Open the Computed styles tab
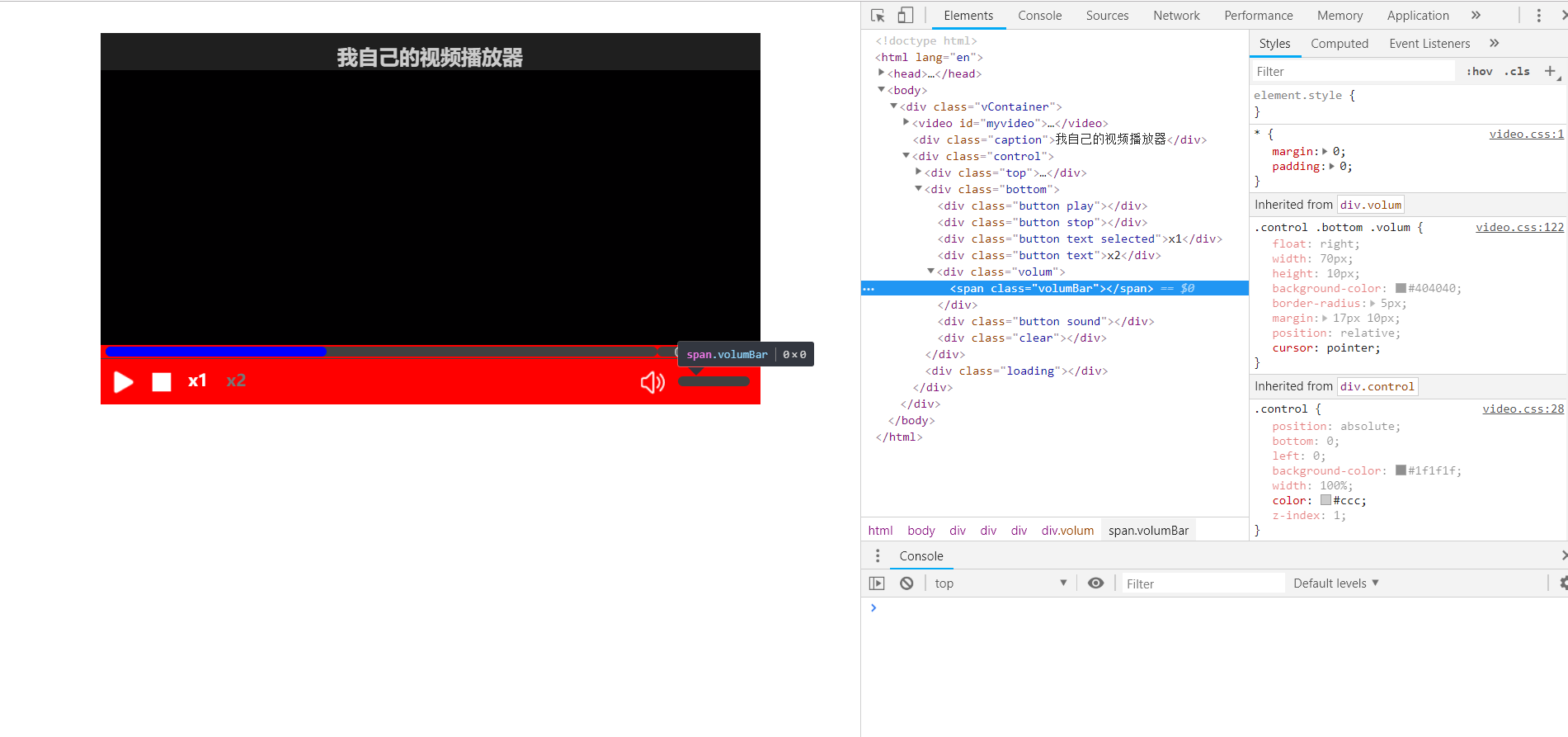Screen dimensions: 1568x737 pyautogui.click(x=1339, y=44)
